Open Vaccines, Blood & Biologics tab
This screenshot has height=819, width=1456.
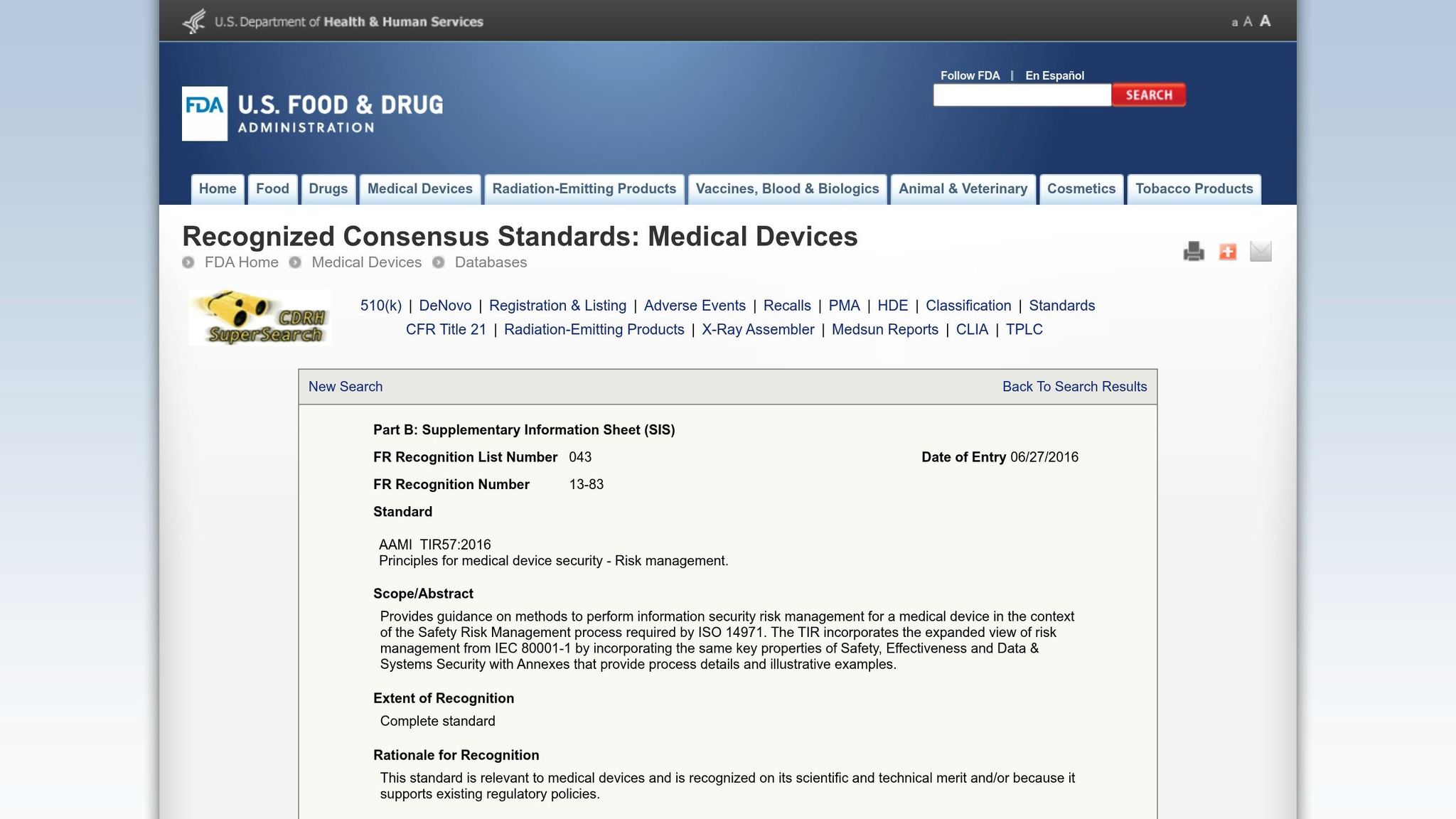click(788, 189)
